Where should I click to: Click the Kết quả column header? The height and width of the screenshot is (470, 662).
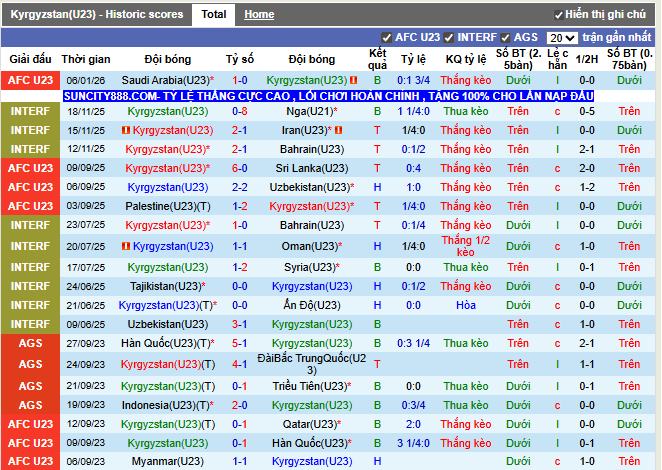(x=377, y=59)
